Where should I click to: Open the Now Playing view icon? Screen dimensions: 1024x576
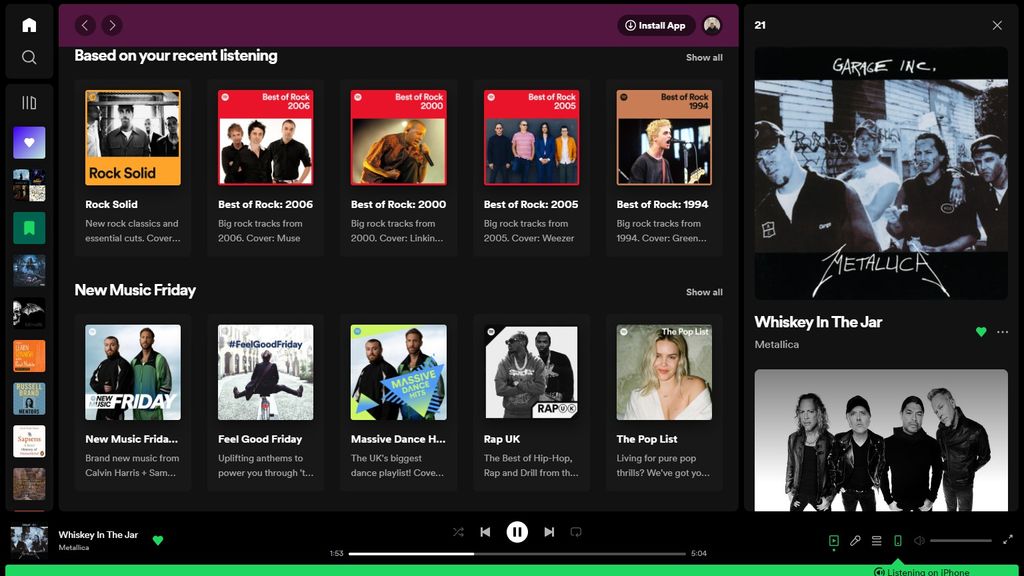click(834, 540)
